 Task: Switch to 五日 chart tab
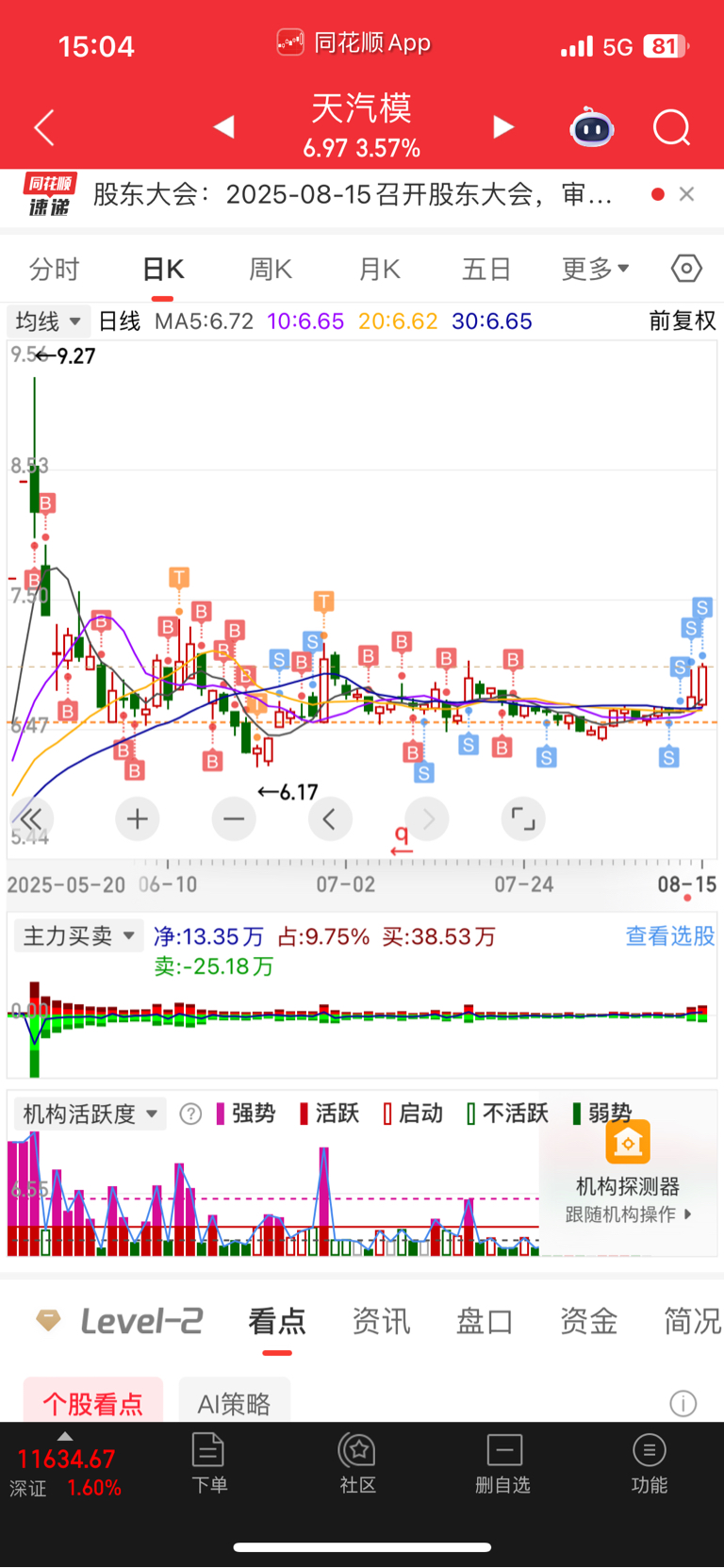pos(486,270)
